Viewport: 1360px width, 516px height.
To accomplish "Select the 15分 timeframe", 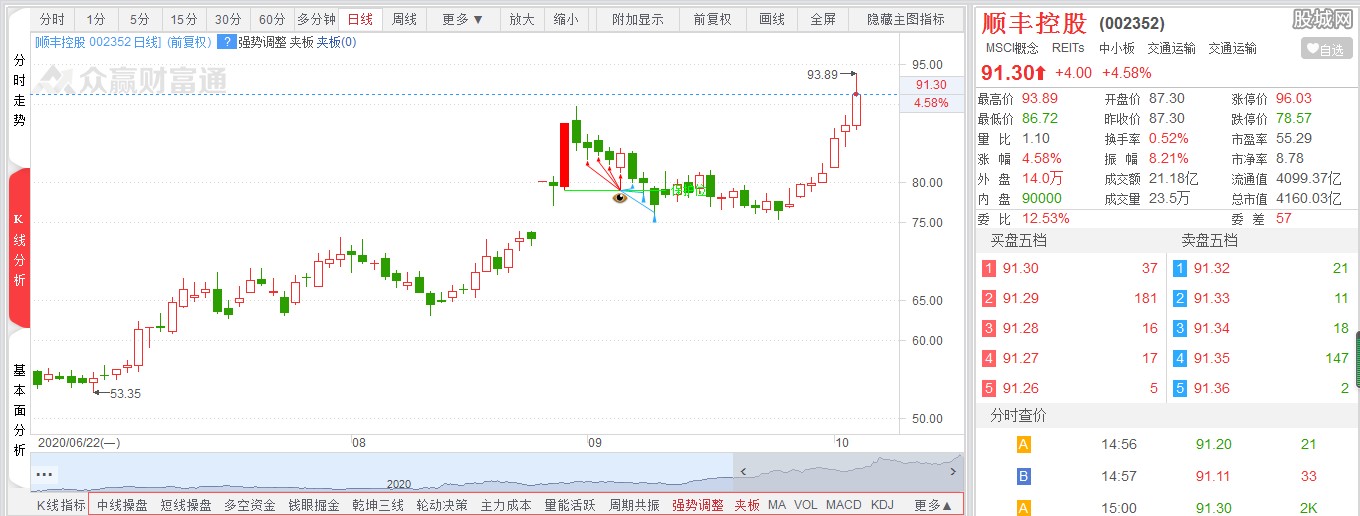I will pos(184,19).
